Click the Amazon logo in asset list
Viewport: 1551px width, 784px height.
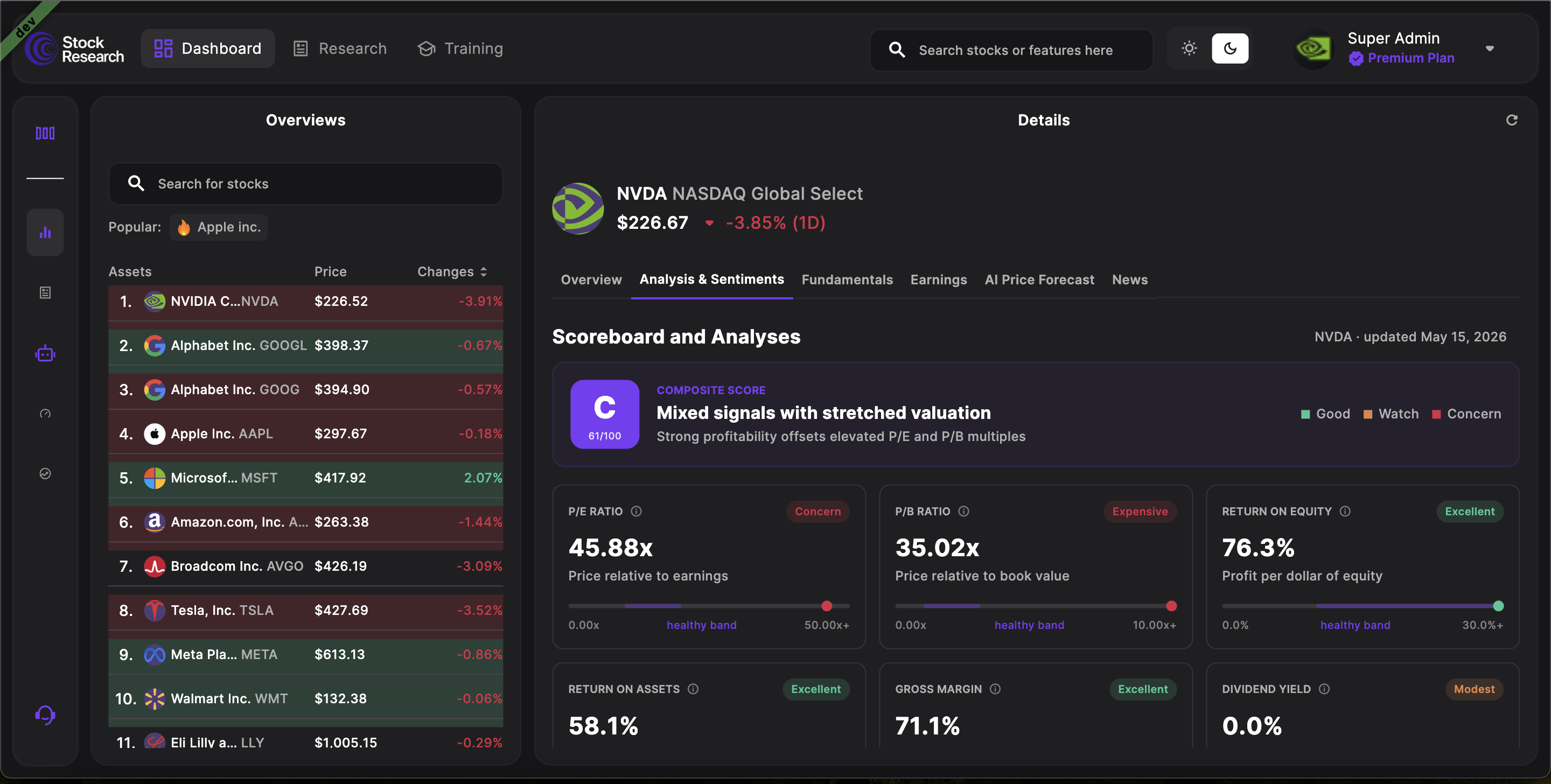[x=154, y=521]
